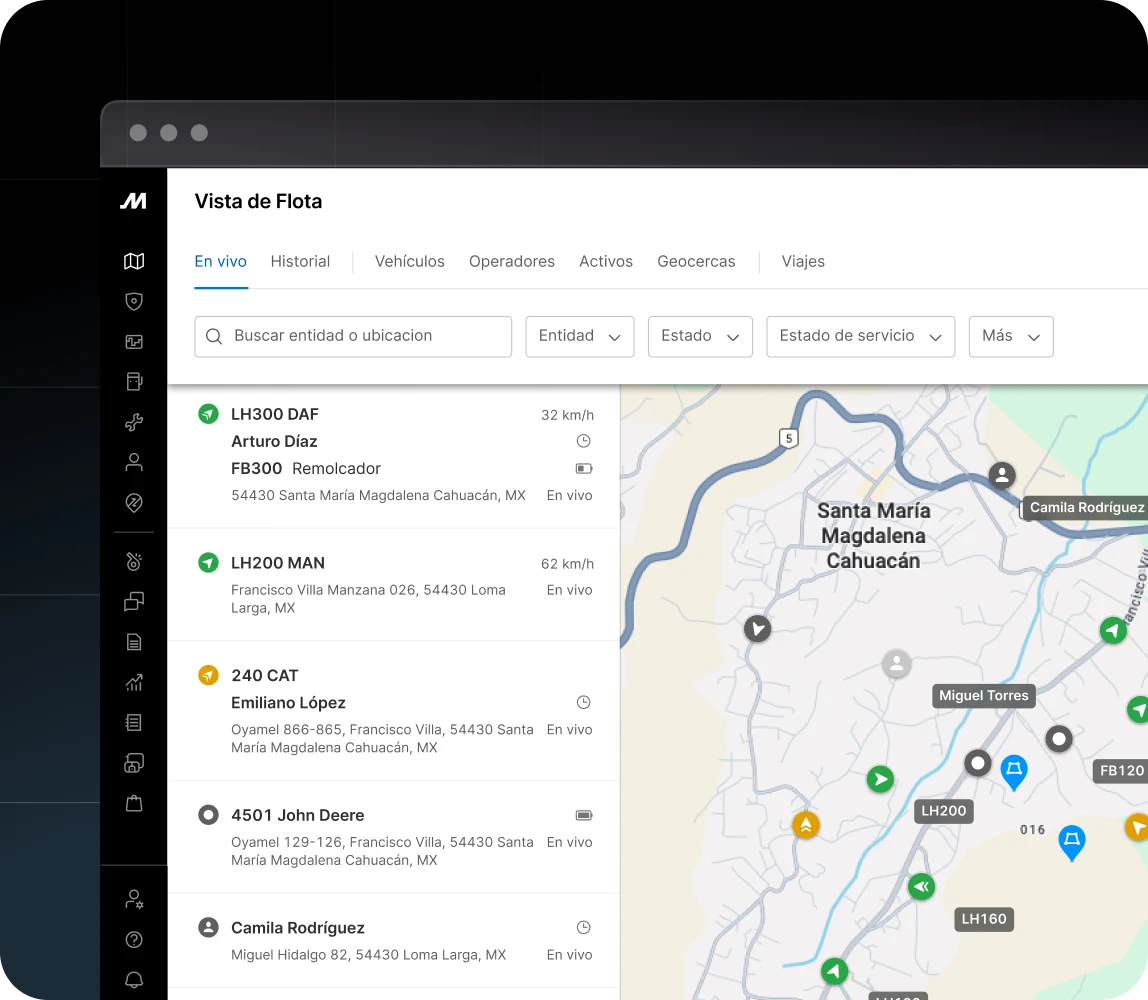Open the Estado de servicio dropdown
The width and height of the screenshot is (1148, 1000).
click(860, 336)
